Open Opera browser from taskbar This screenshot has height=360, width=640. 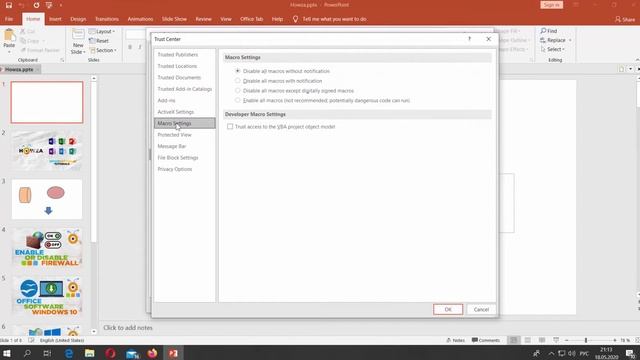[111, 353]
